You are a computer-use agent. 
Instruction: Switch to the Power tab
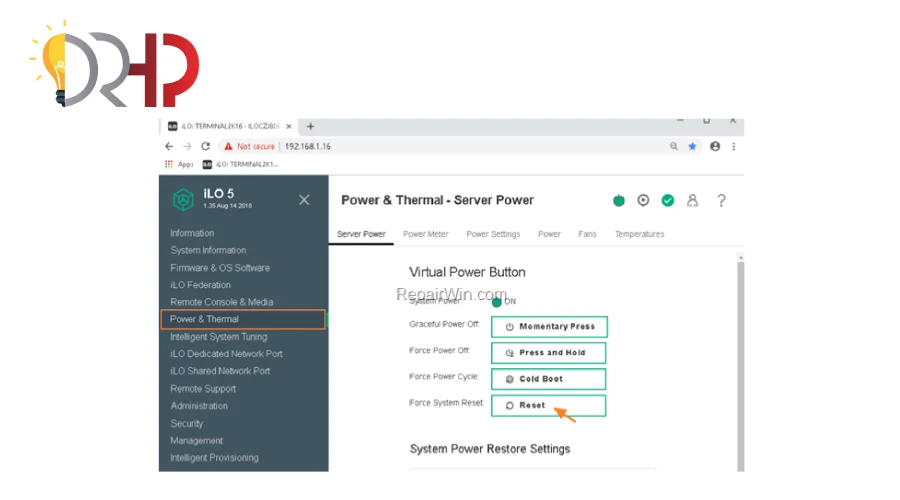coord(549,234)
